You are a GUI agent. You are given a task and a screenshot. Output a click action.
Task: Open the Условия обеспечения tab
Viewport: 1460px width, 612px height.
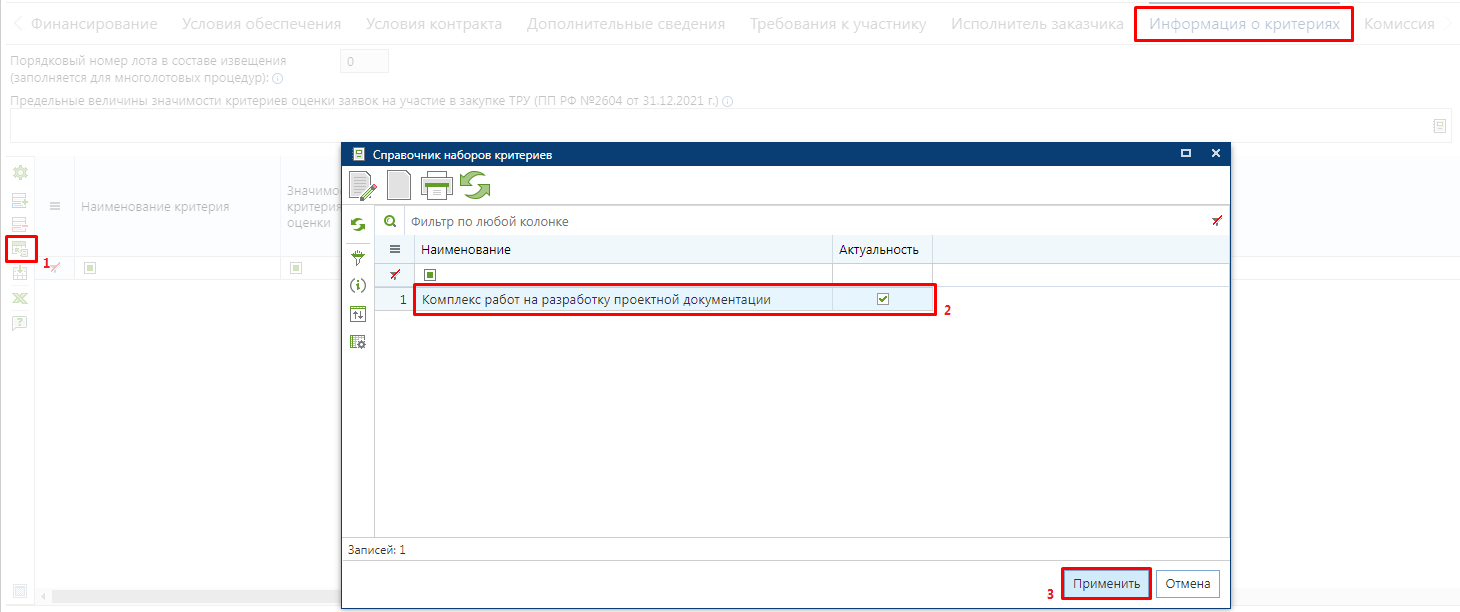coord(261,24)
